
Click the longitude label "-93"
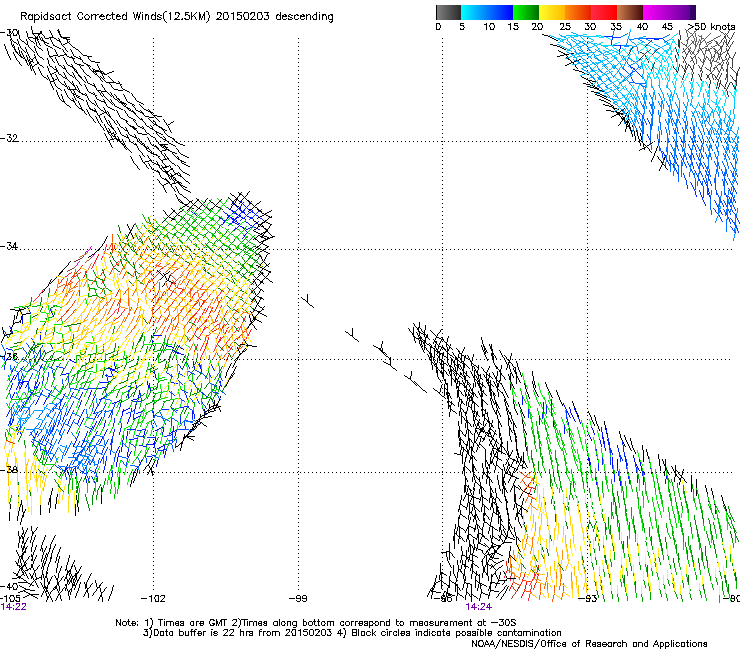click(x=588, y=599)
